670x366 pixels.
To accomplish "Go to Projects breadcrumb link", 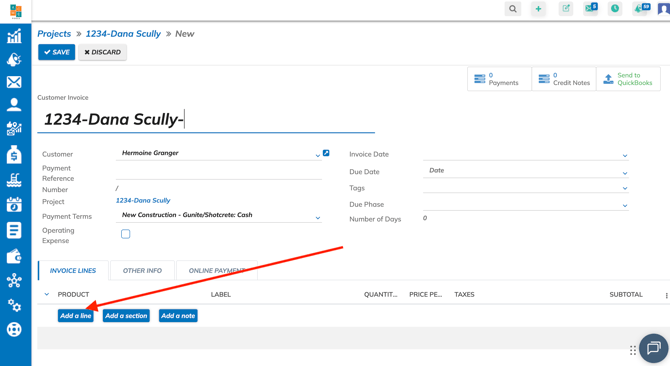I will pos(54,34).
